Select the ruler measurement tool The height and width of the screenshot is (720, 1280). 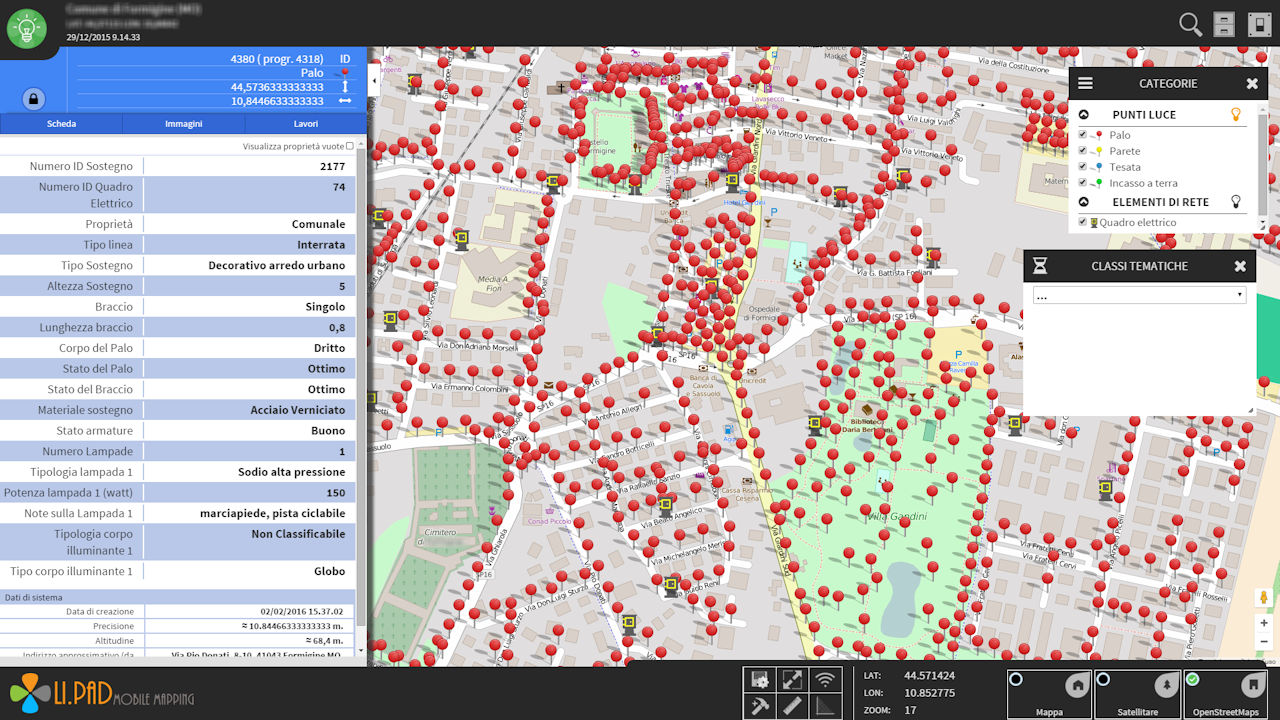point(792,706)
